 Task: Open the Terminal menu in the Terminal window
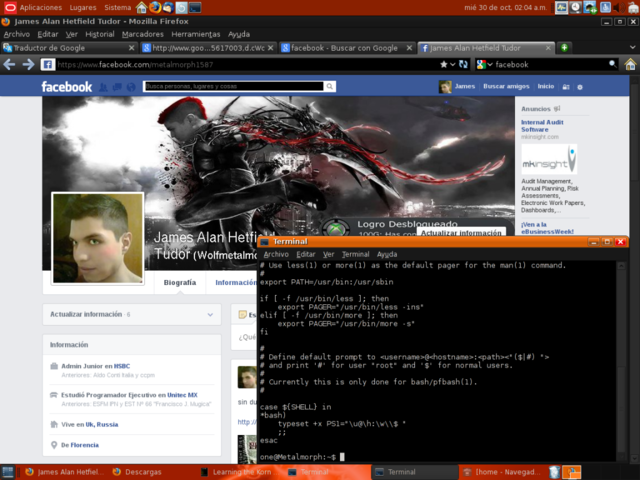point(355,254)
